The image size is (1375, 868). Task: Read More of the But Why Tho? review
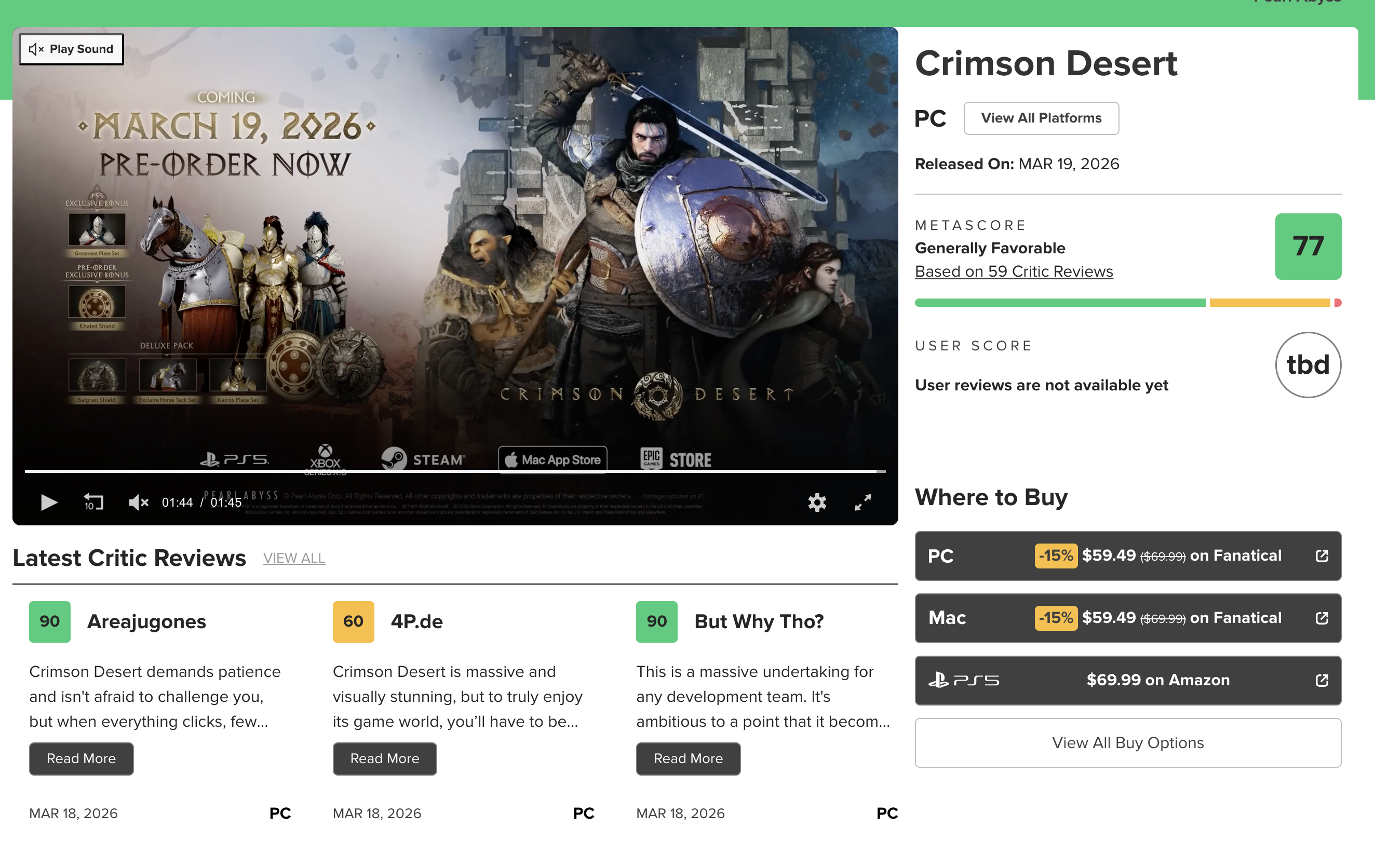point(687,759)
